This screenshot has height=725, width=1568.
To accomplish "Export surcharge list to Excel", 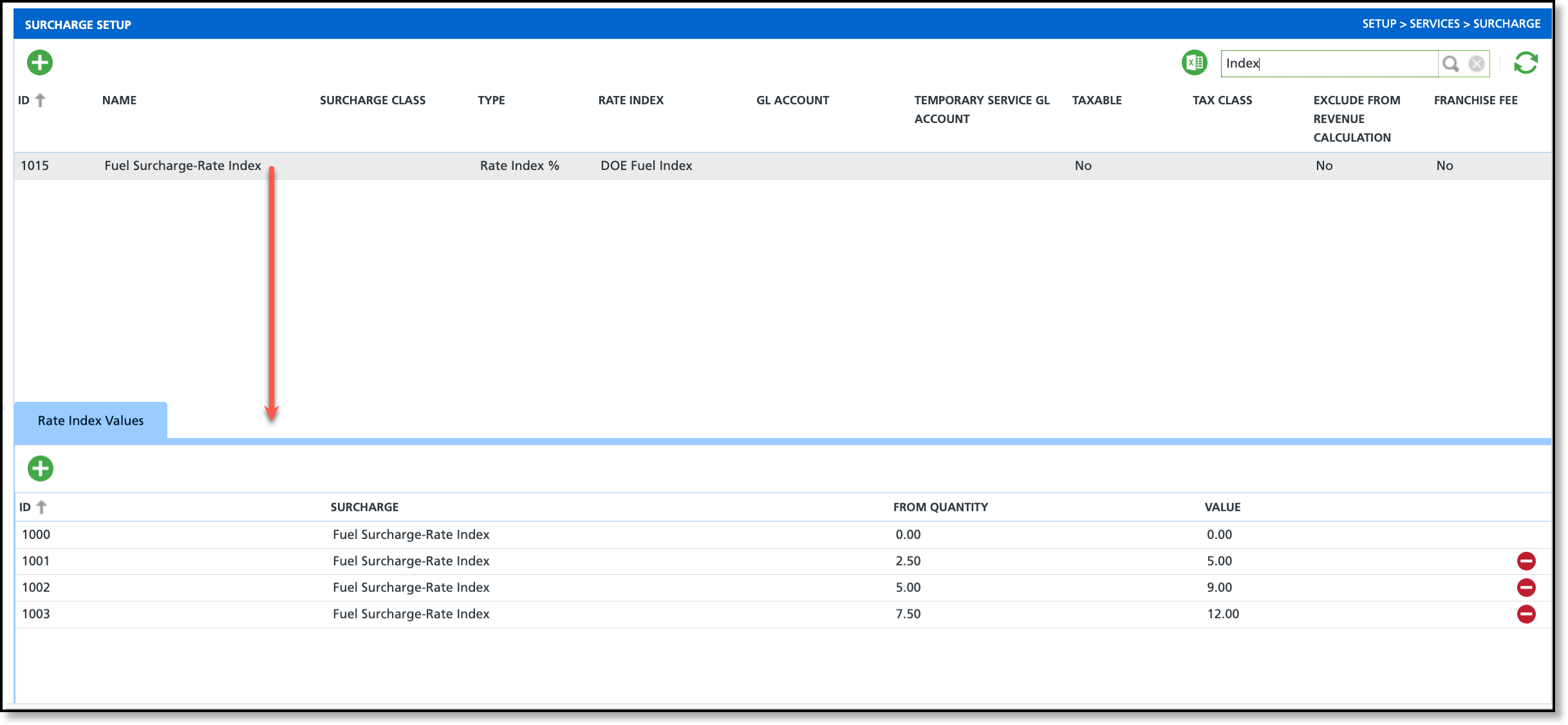I will 1194,62.
